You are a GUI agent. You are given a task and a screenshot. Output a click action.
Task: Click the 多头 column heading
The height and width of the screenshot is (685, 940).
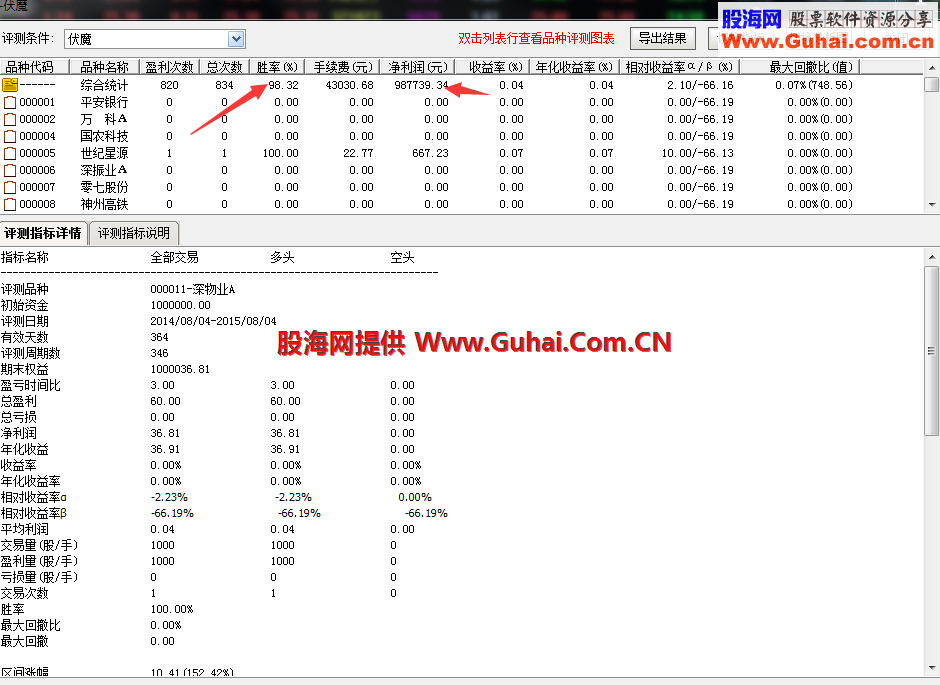tap(282, 258)
